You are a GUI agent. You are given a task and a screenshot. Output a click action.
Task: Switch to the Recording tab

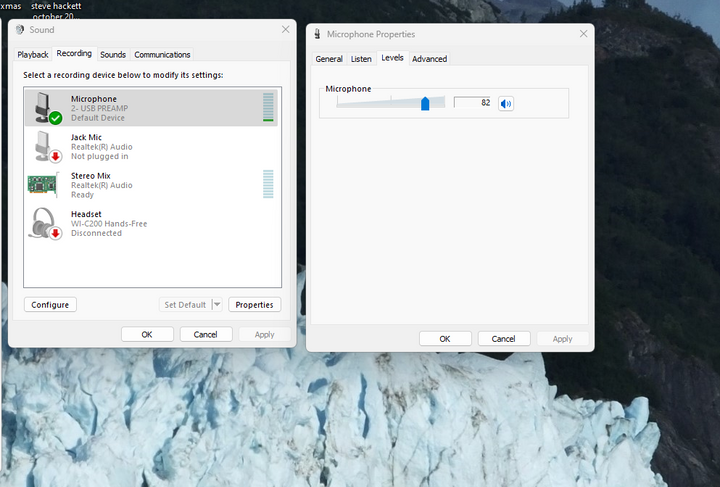pos(74,54)
